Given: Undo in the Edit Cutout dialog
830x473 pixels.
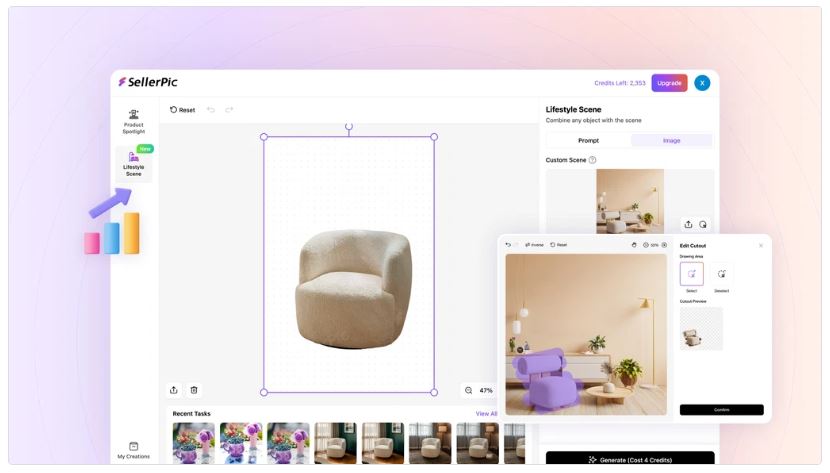Looking at the screenshot, I should (x=508, y=245).
